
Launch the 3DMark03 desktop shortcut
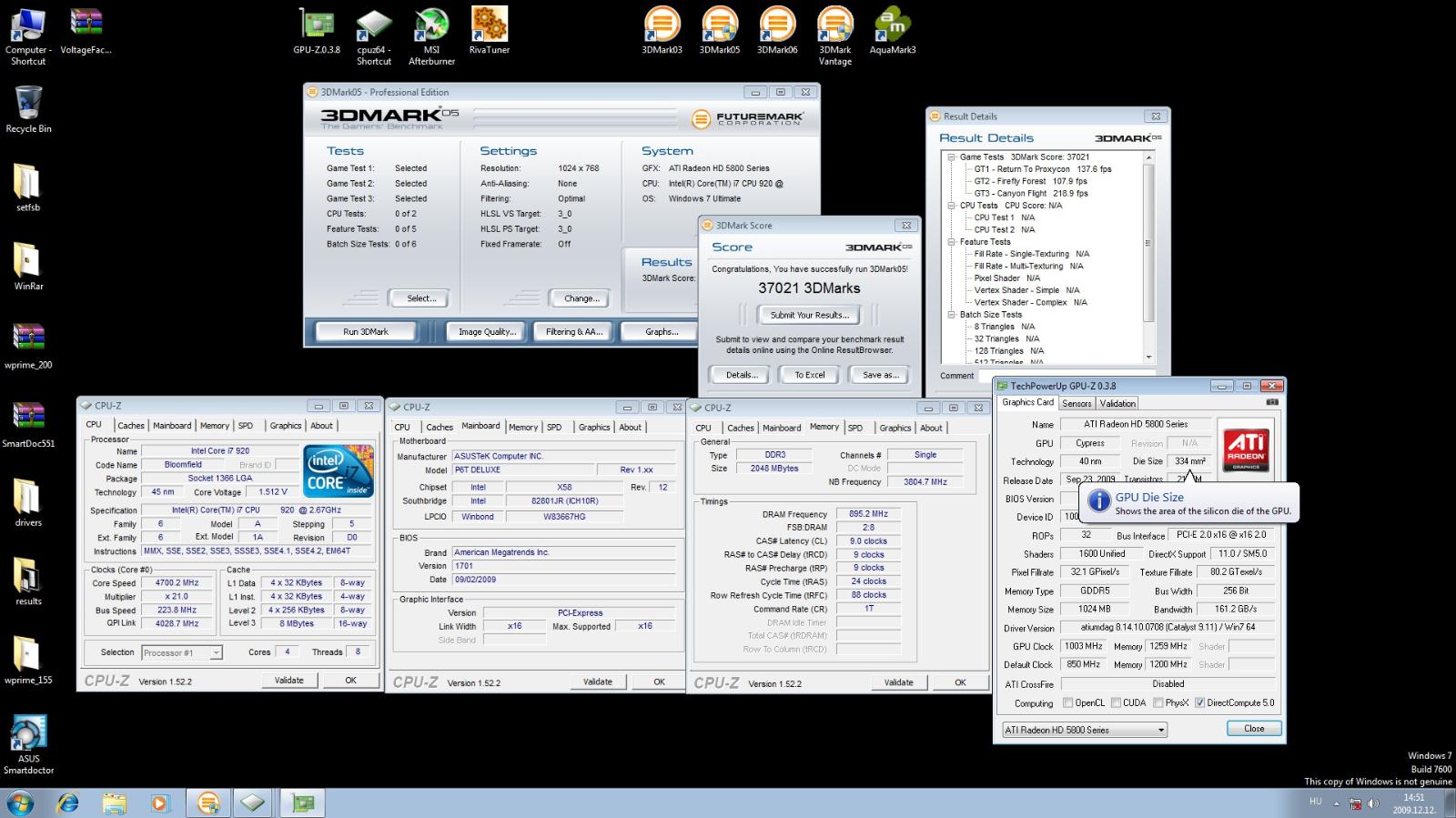coord(662,32)
